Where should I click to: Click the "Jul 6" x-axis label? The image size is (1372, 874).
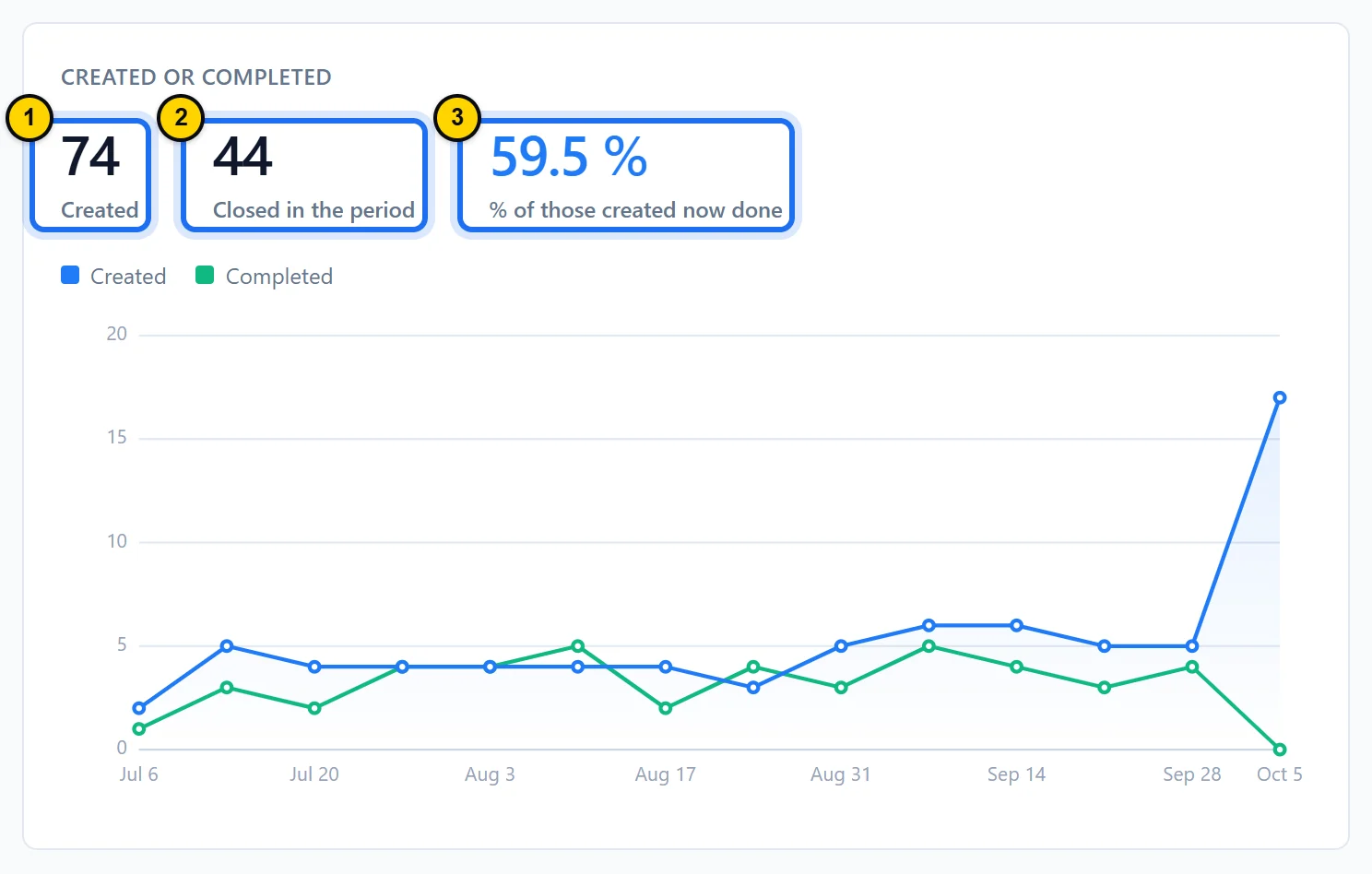point(138,774)
